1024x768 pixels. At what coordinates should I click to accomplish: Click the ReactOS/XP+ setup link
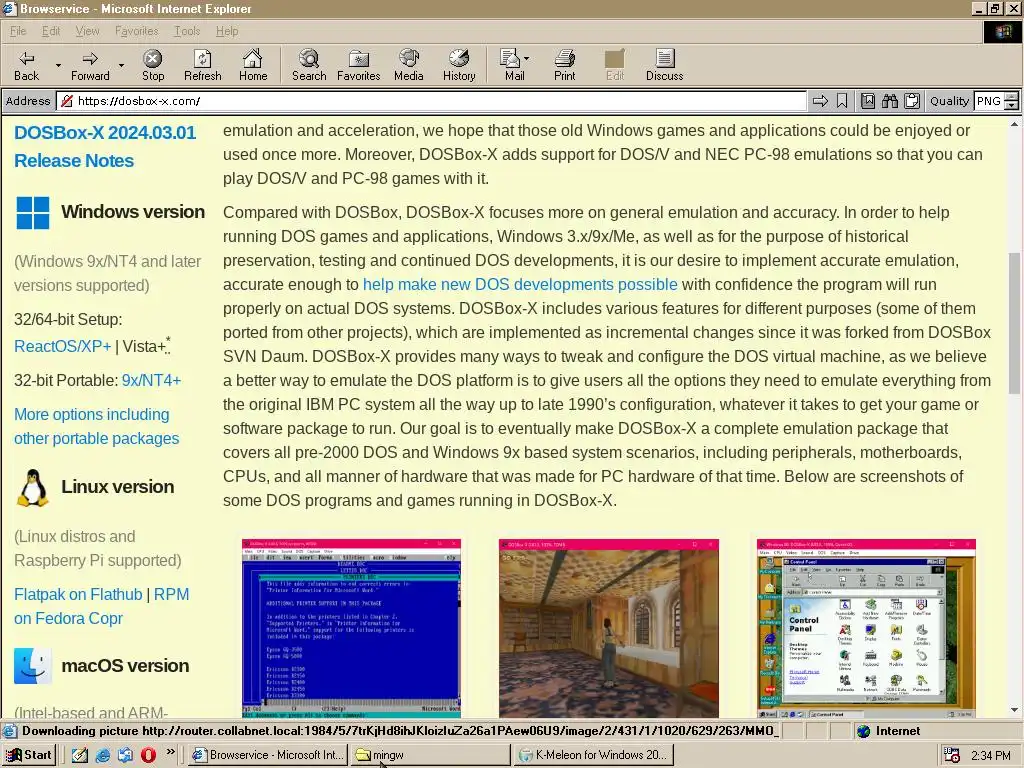(63, 346)
